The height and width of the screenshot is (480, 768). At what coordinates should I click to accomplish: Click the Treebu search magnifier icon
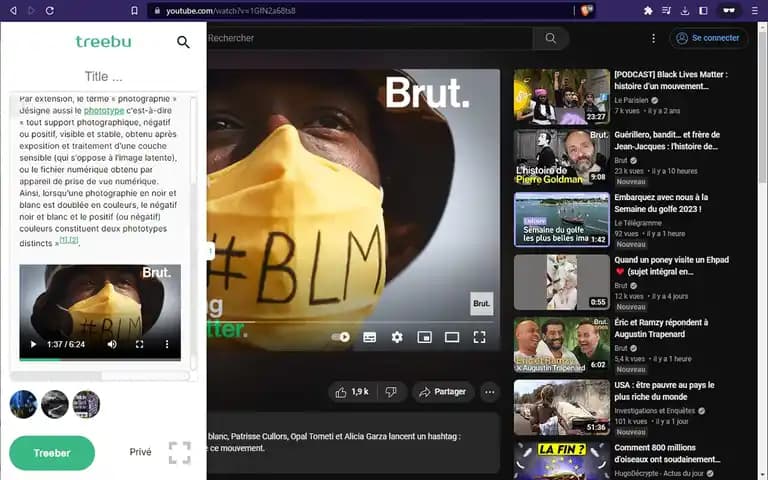coord(183,42)
